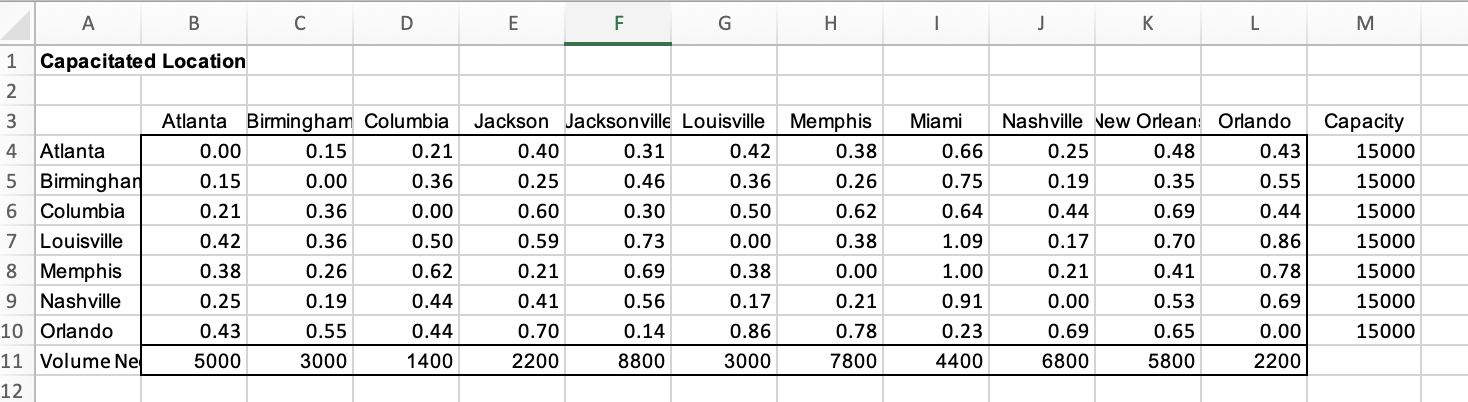This screenshot has width=1468, height=402.
Task: Click the 'Orlando' heading in row 3
Action: [1253, 122]
